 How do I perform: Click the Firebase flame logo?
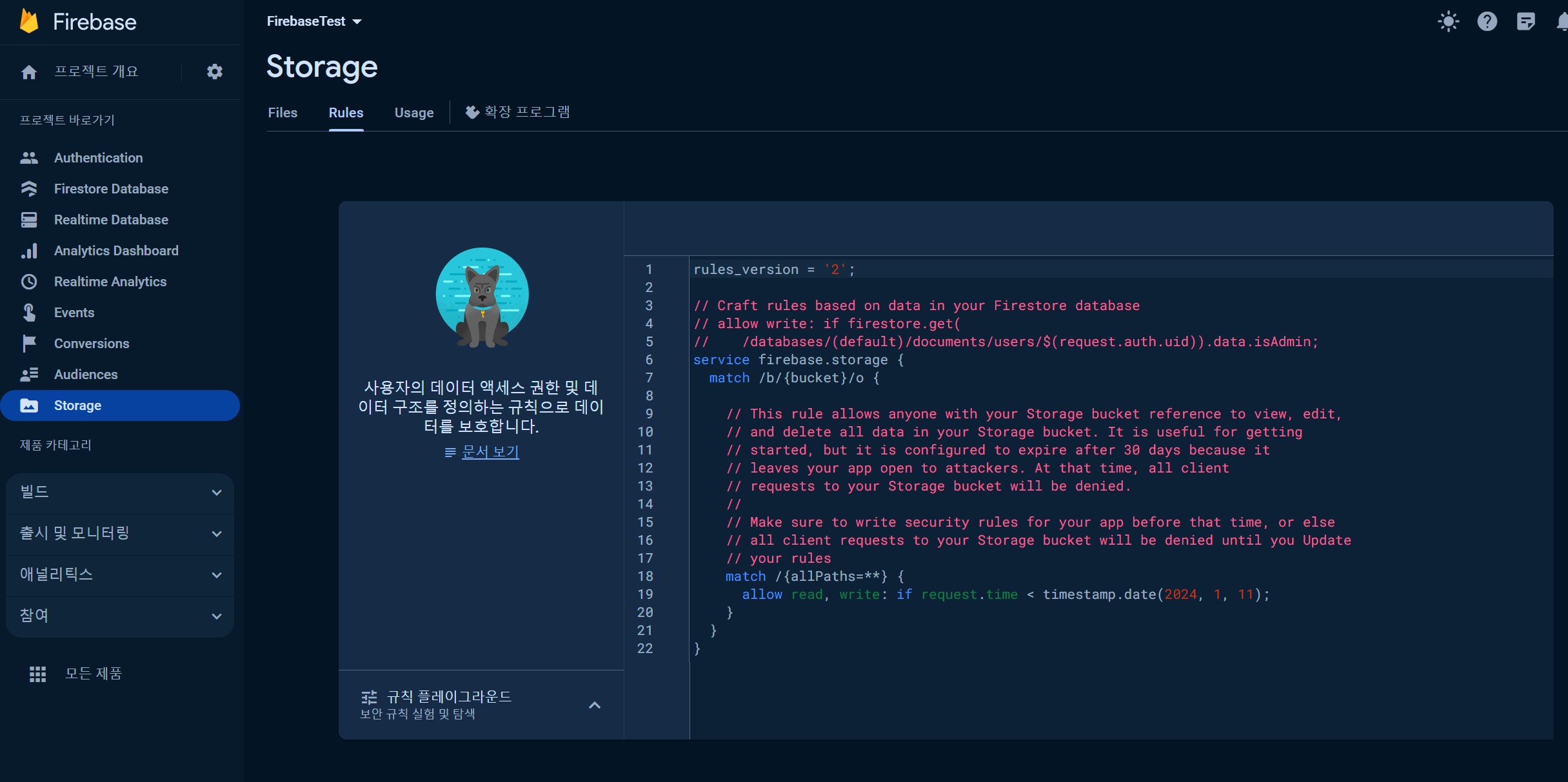(x=29, y=21)
